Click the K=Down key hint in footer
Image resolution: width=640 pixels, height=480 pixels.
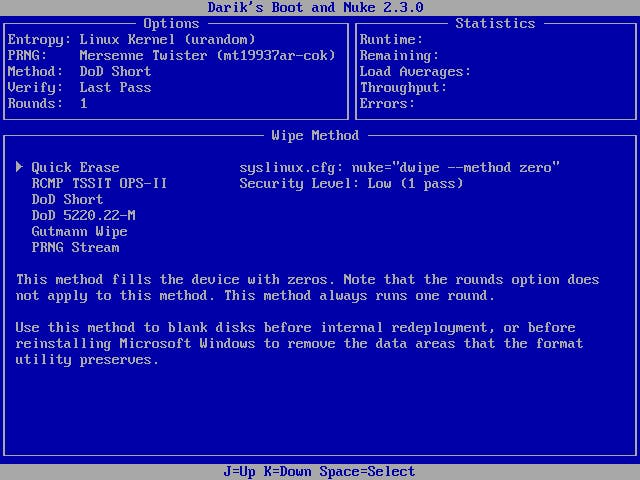[287, 471]
